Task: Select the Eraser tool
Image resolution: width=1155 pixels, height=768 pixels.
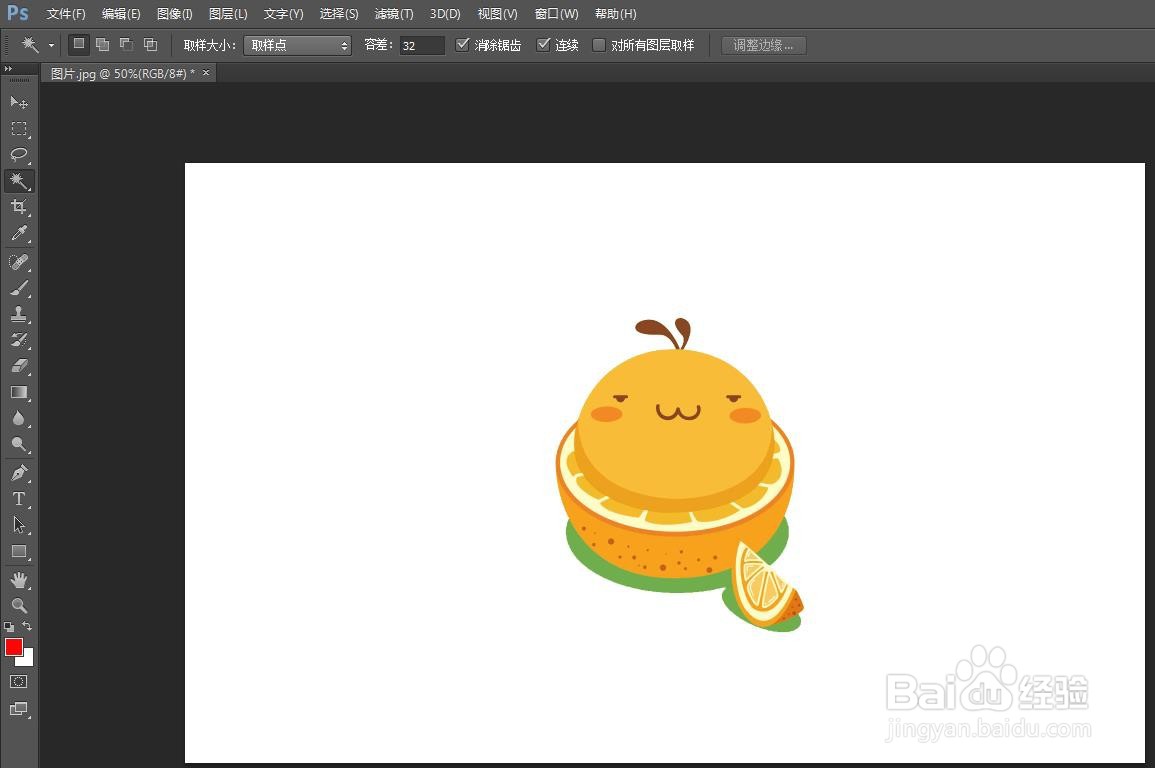Action: click(x=19, y=366)
